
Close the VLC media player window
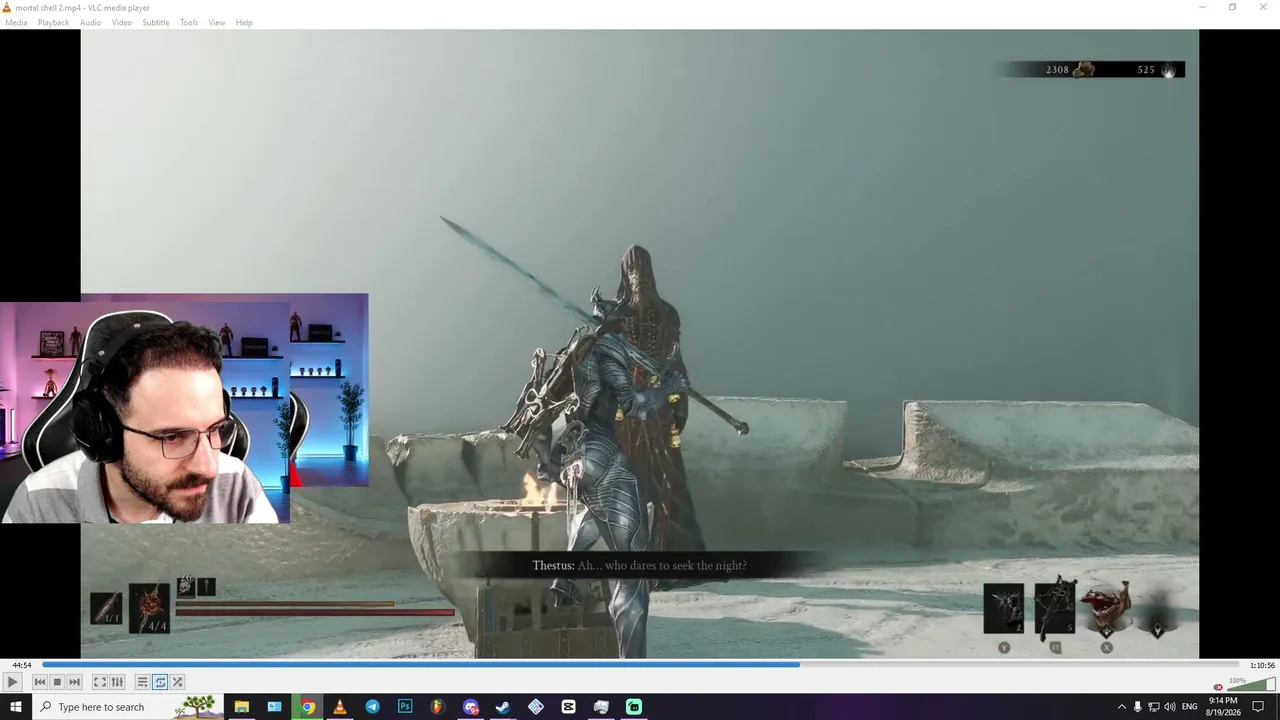coord(1263,7)
